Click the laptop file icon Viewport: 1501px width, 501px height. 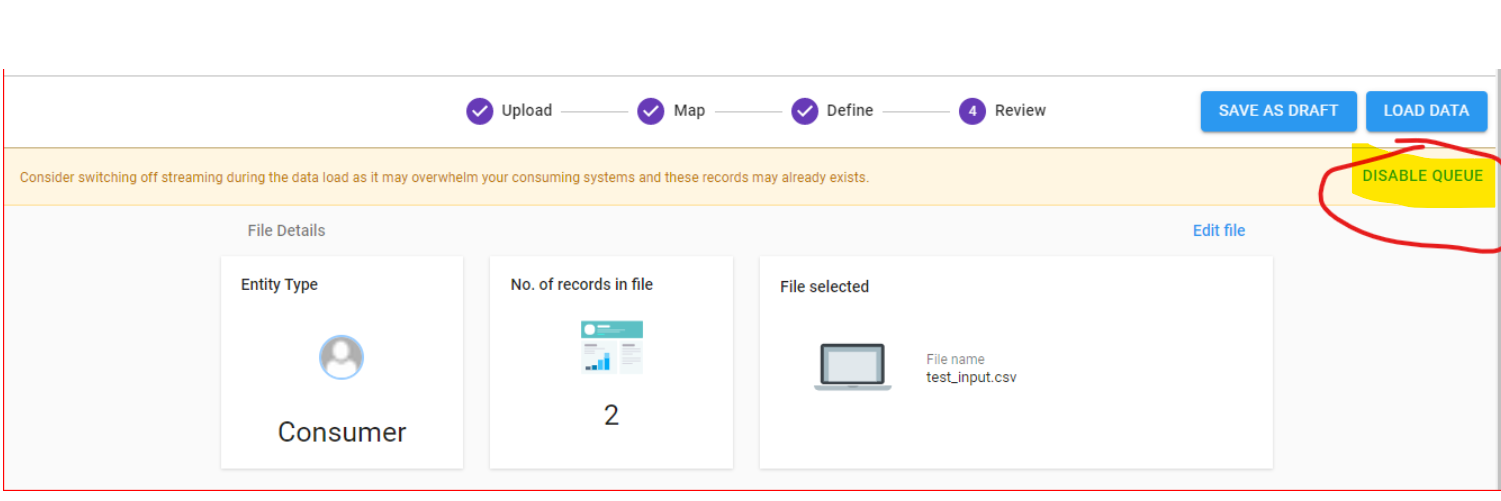[x=852, y=366]
